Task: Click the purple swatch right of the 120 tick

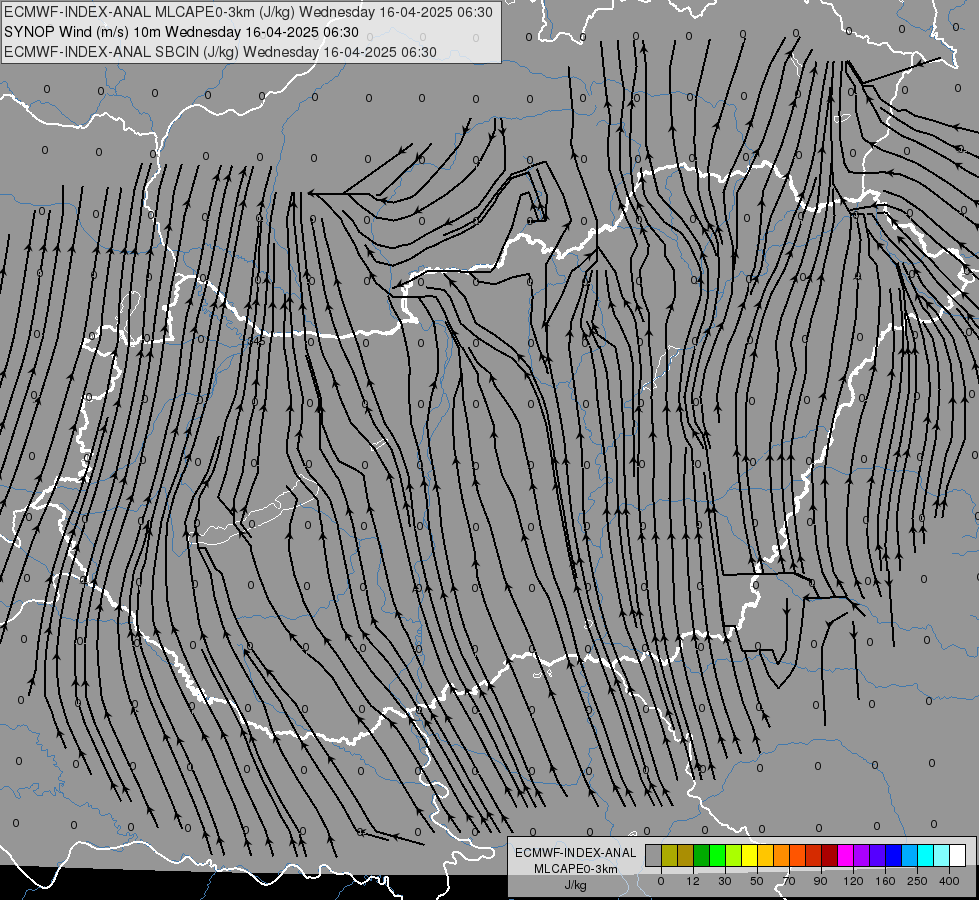Action: (x=862, y=855)
